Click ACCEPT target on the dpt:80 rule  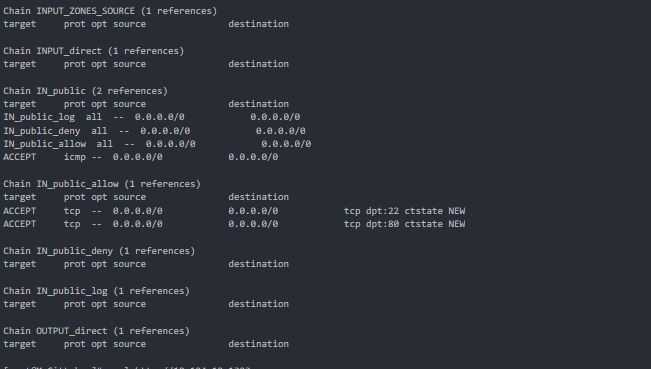point(20,224)
